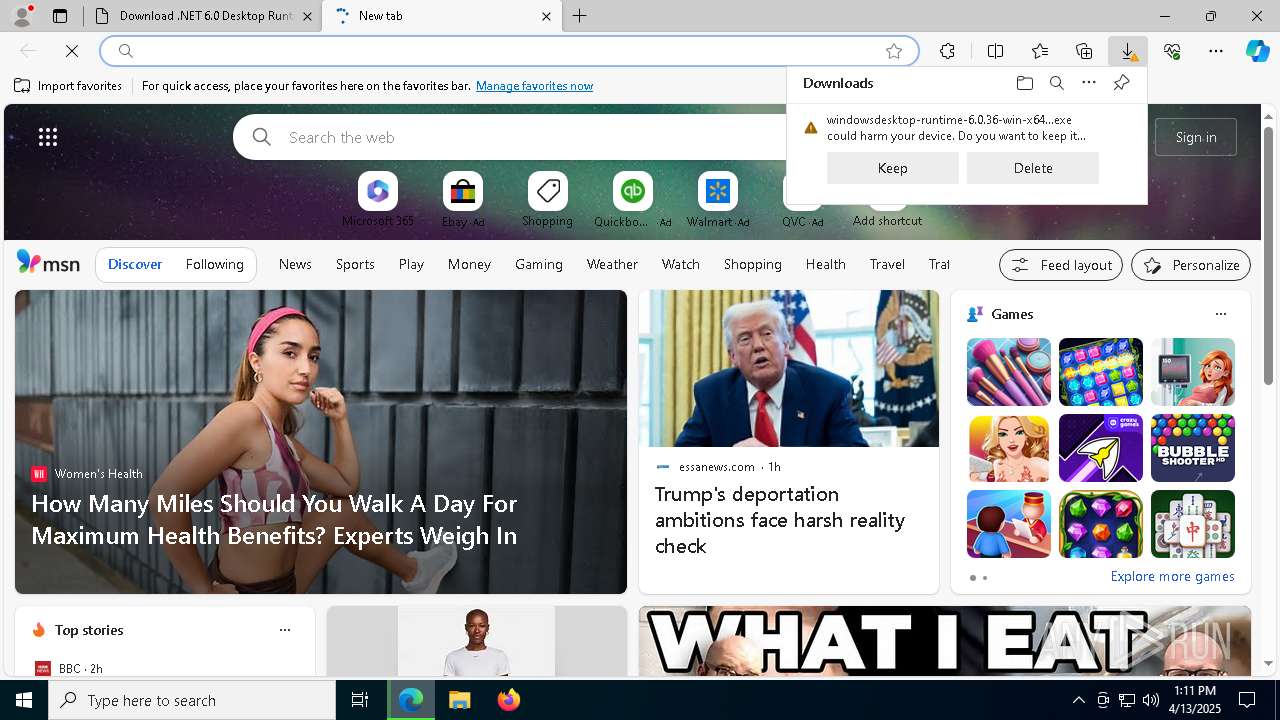
Task: Click the Search the web box
Action: coord(510,137)
